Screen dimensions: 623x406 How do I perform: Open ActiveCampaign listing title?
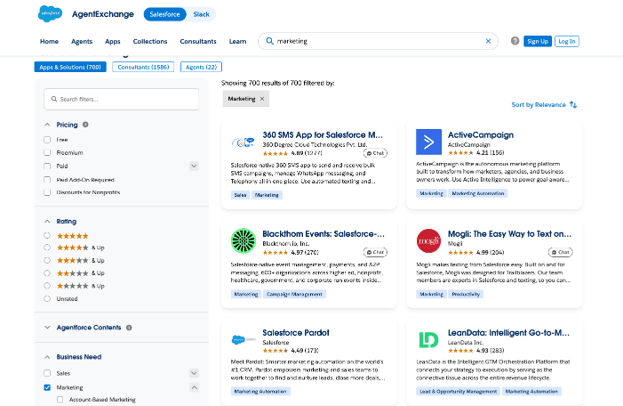(481, 135)
